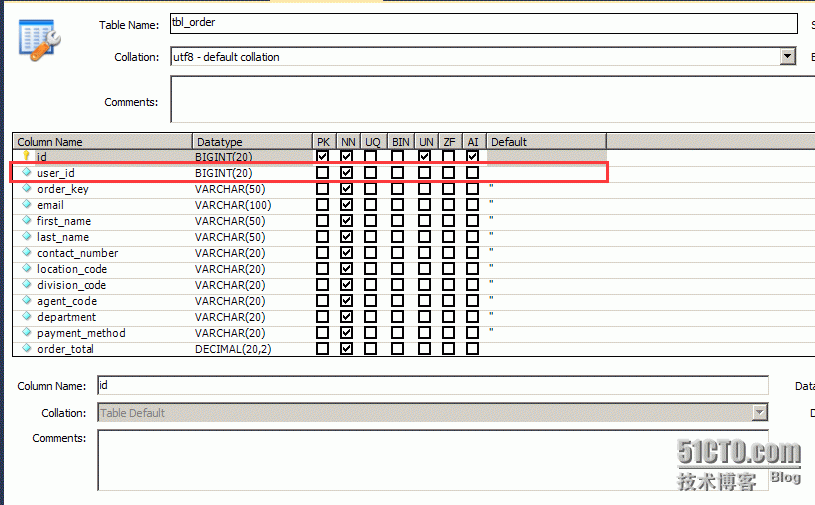Click the diamond icon beside department
The image size is (815, 505).
27,316
